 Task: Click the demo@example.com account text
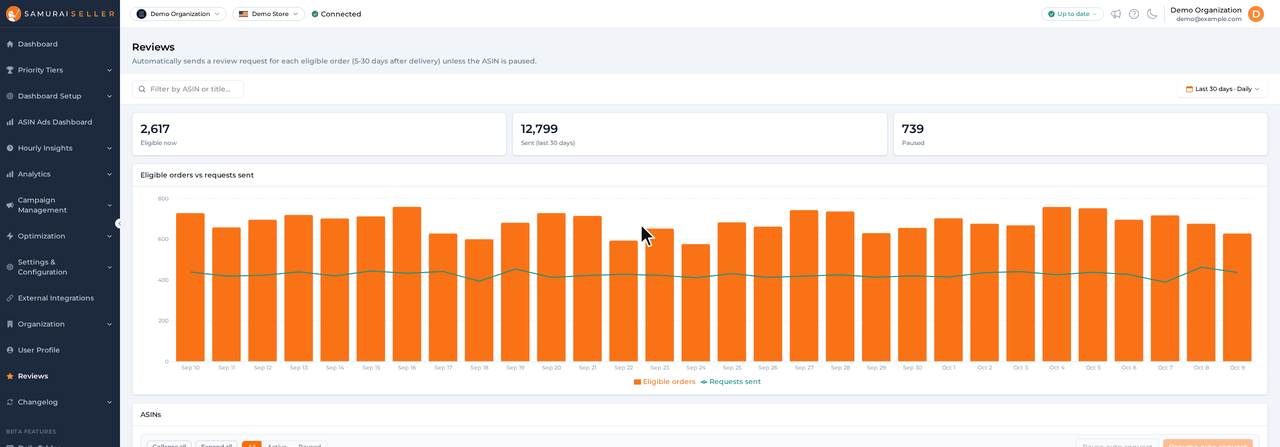tap(1209, 19)
